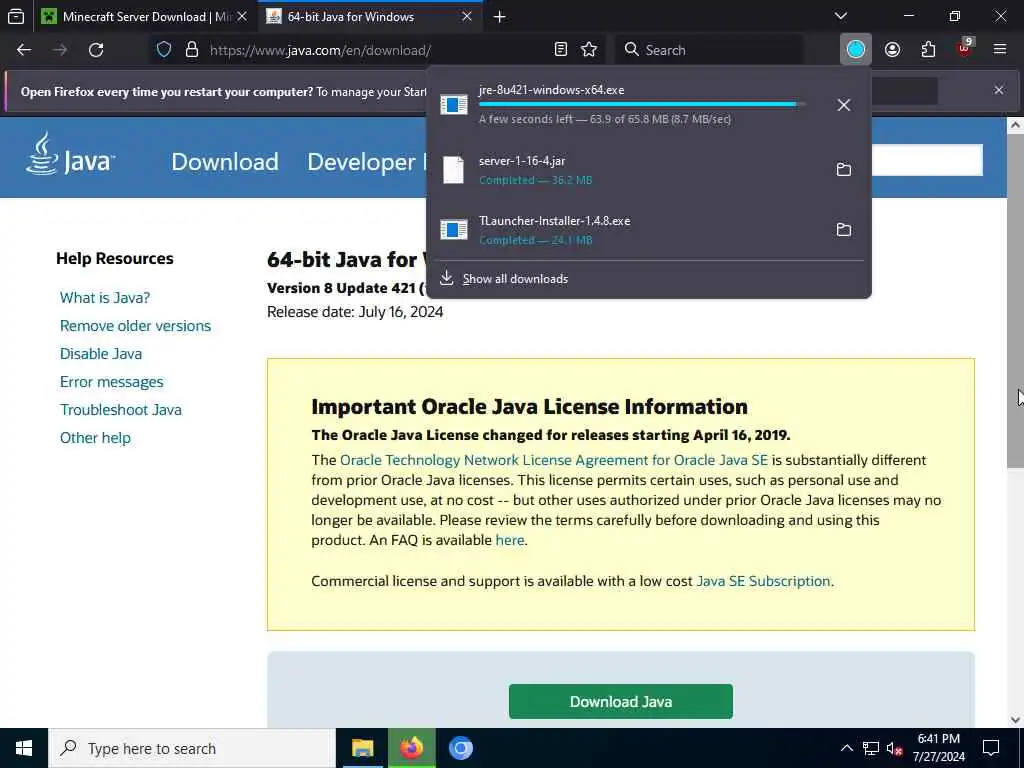1024x768 pixels.
Task: Open Other help link
Action: tap(95, 438)
